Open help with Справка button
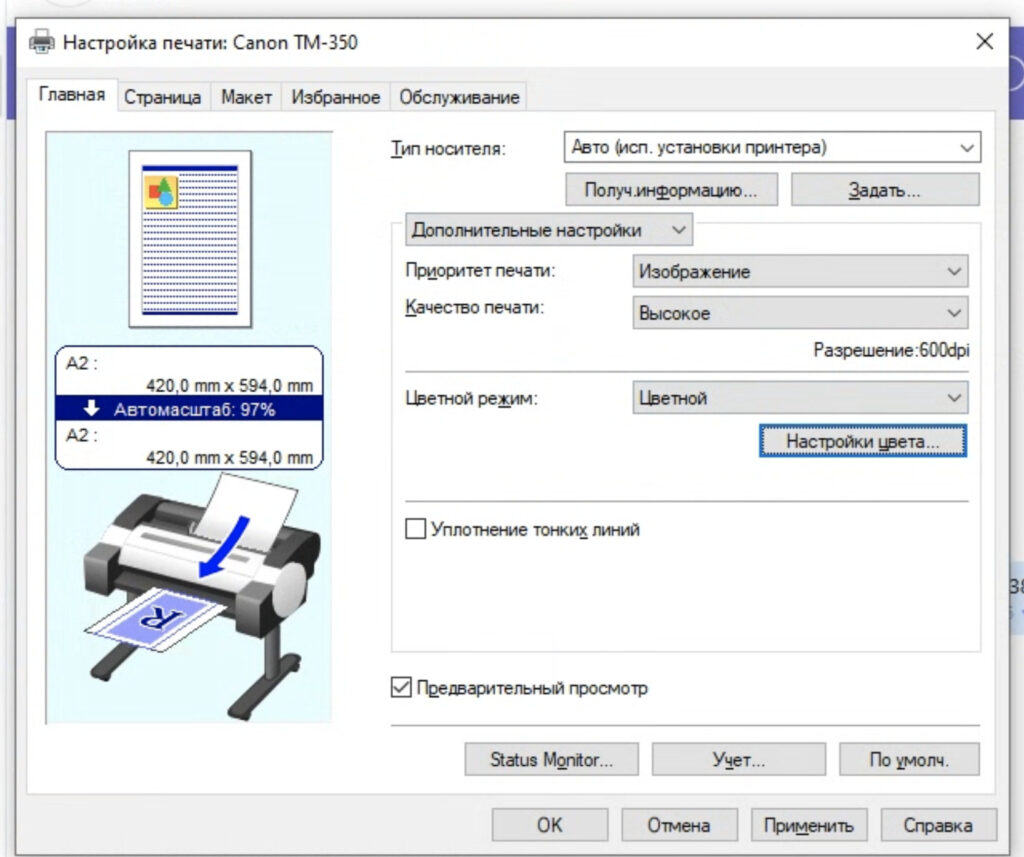The height and width of the screenshot is (857, 1024). (x=938, y=825)
